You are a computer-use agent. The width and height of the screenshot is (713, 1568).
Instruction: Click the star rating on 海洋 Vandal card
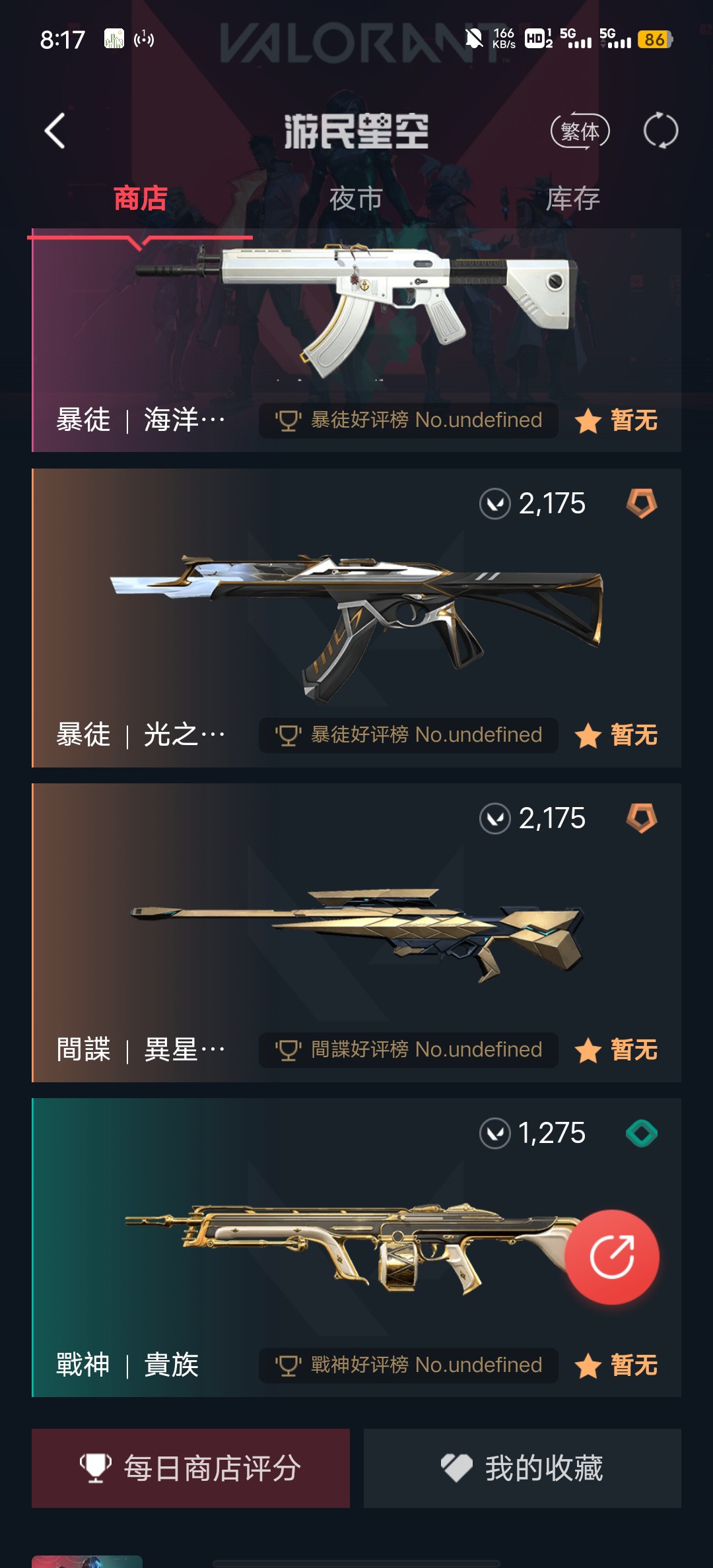click(616, 420)
